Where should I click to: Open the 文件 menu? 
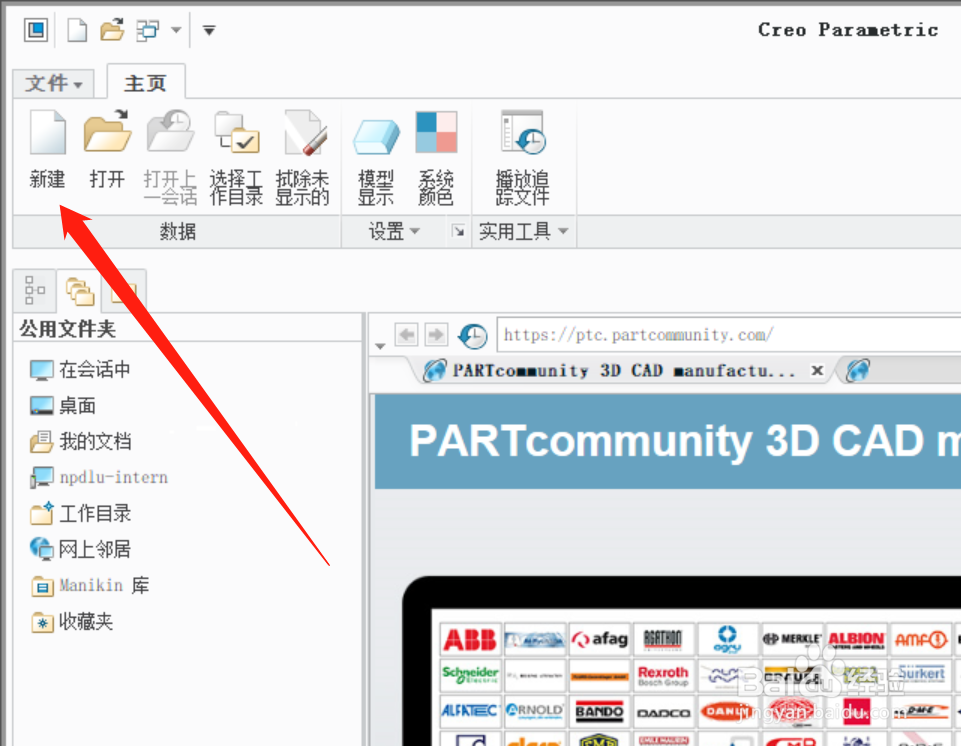[53, 83]
